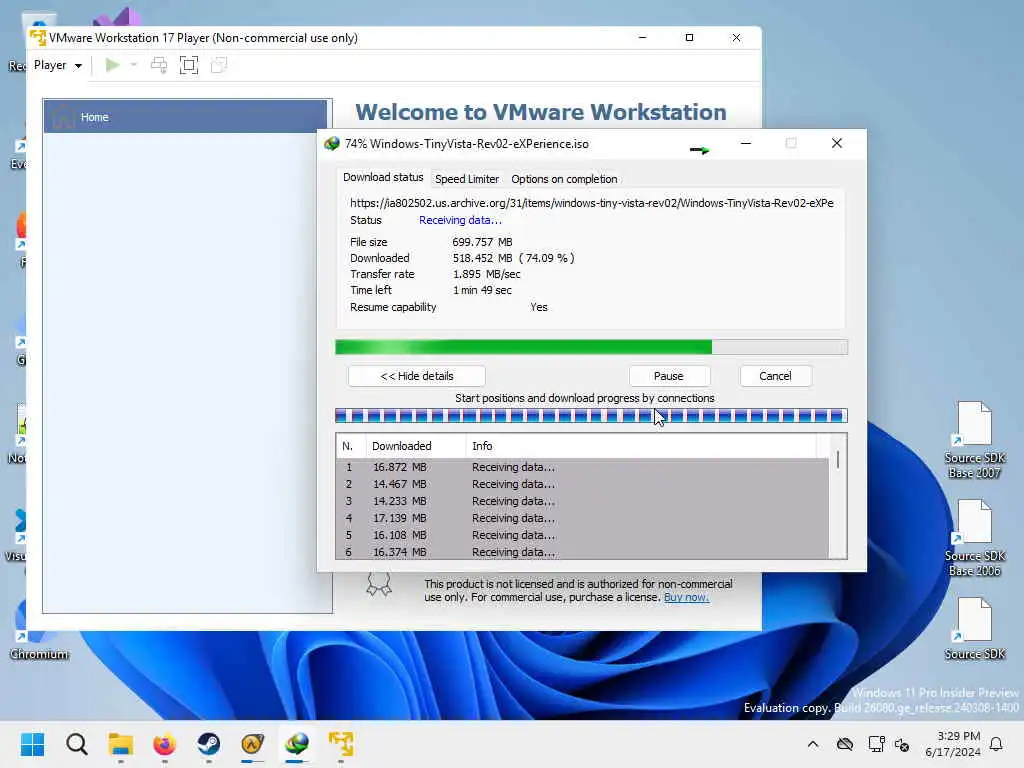Click Hide details button
Screen dimensions: 1024x768
point(417,376)
